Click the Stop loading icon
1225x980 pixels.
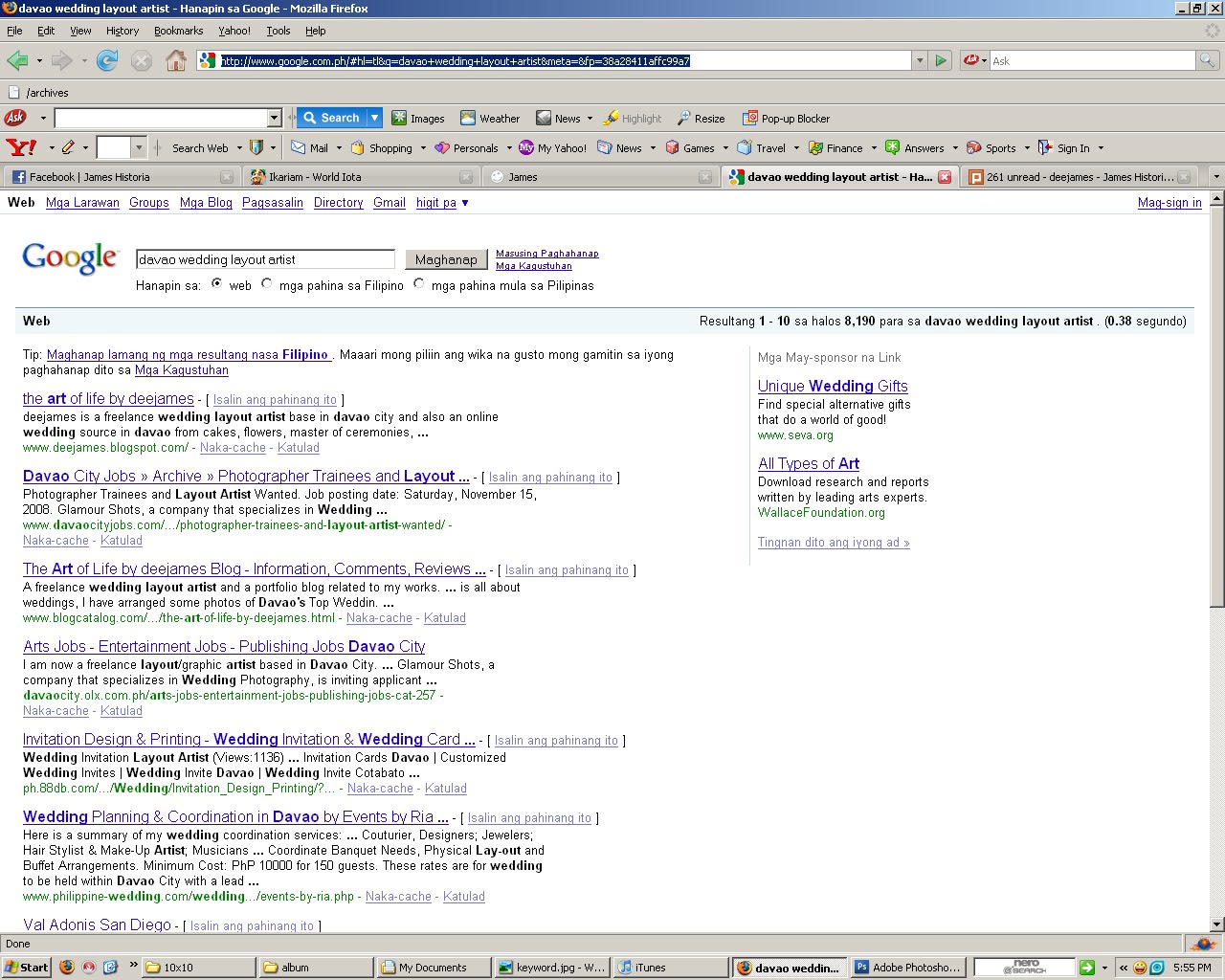pyautogui.click(x=142, y=61)
